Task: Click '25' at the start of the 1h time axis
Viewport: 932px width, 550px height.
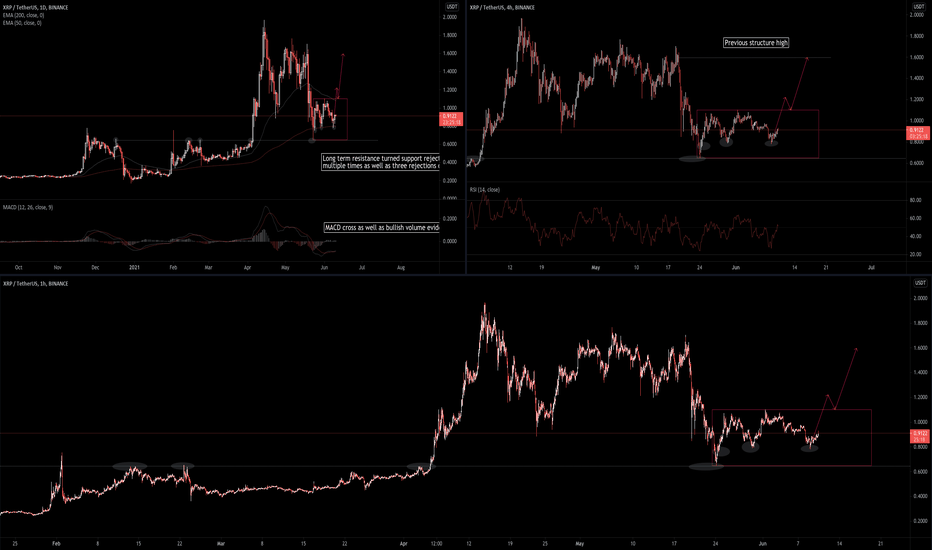Action: (15, 543)
